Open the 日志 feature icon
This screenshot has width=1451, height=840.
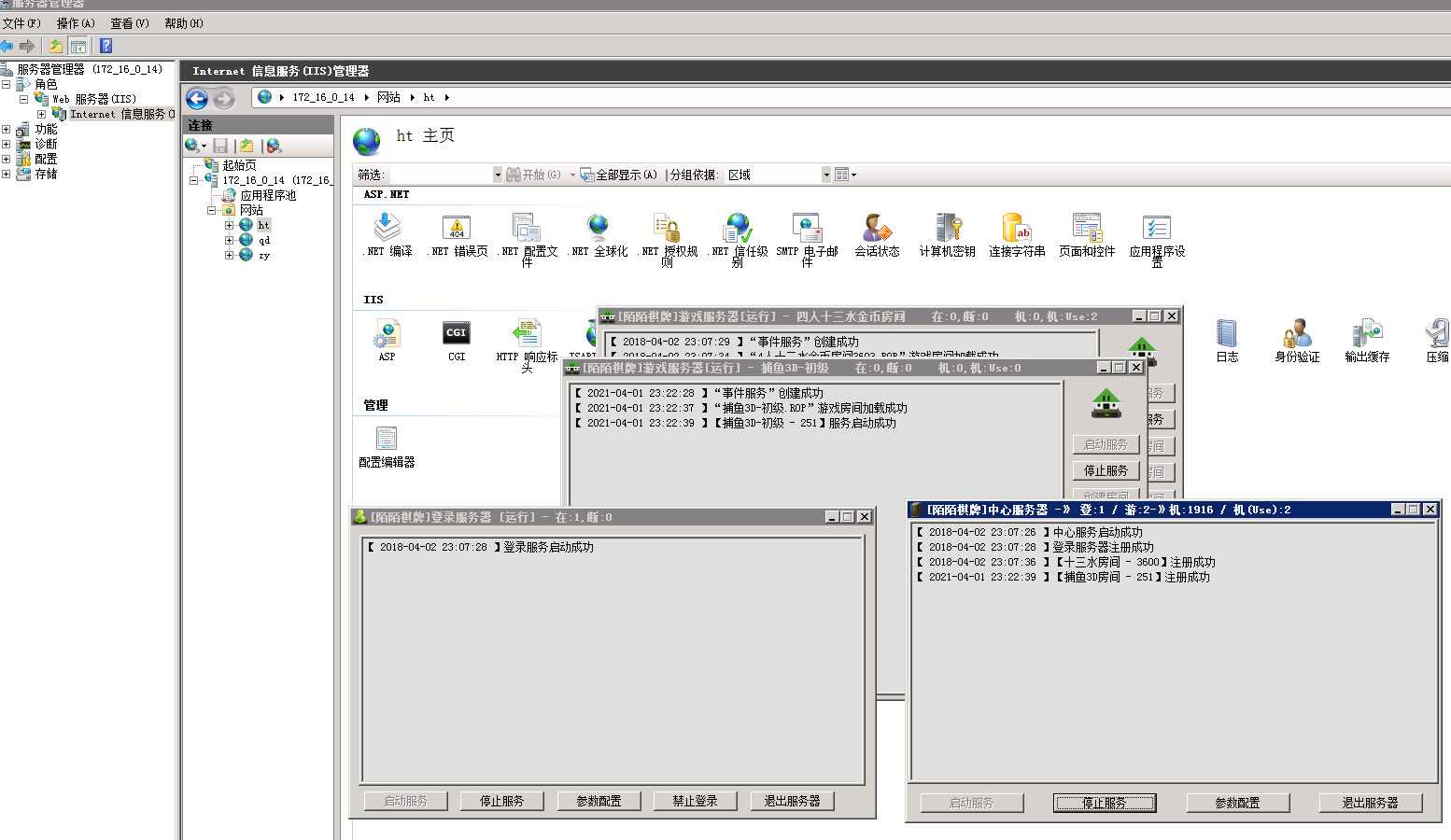pos(1227,334)
